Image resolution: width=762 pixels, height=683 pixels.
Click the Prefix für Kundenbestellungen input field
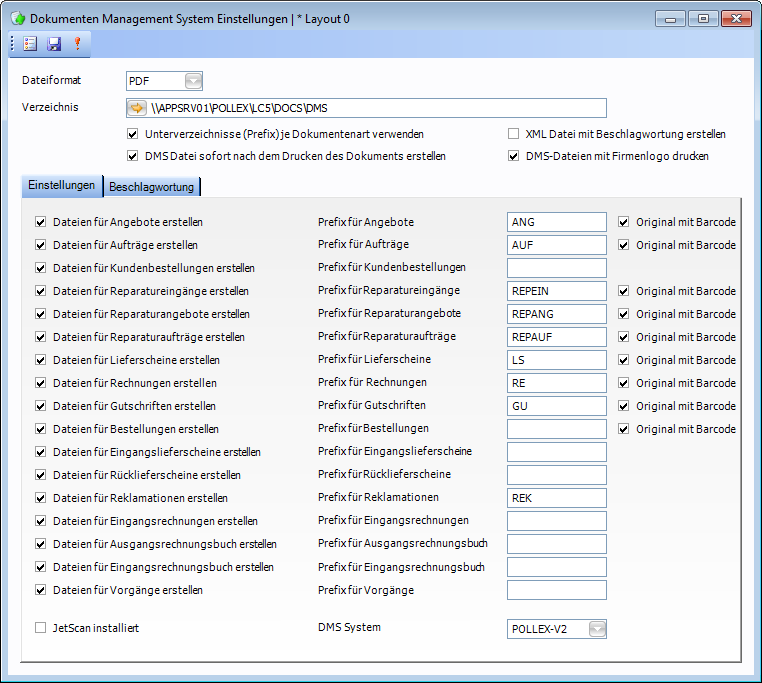click(x=556, y=268)
